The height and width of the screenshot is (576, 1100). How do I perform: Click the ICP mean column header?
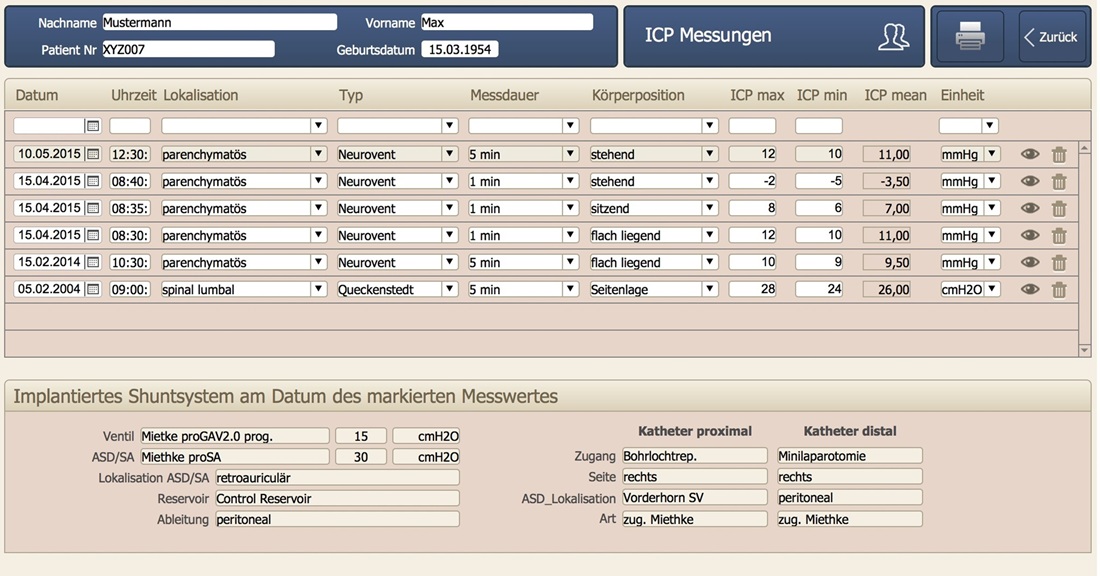[895, 95]
